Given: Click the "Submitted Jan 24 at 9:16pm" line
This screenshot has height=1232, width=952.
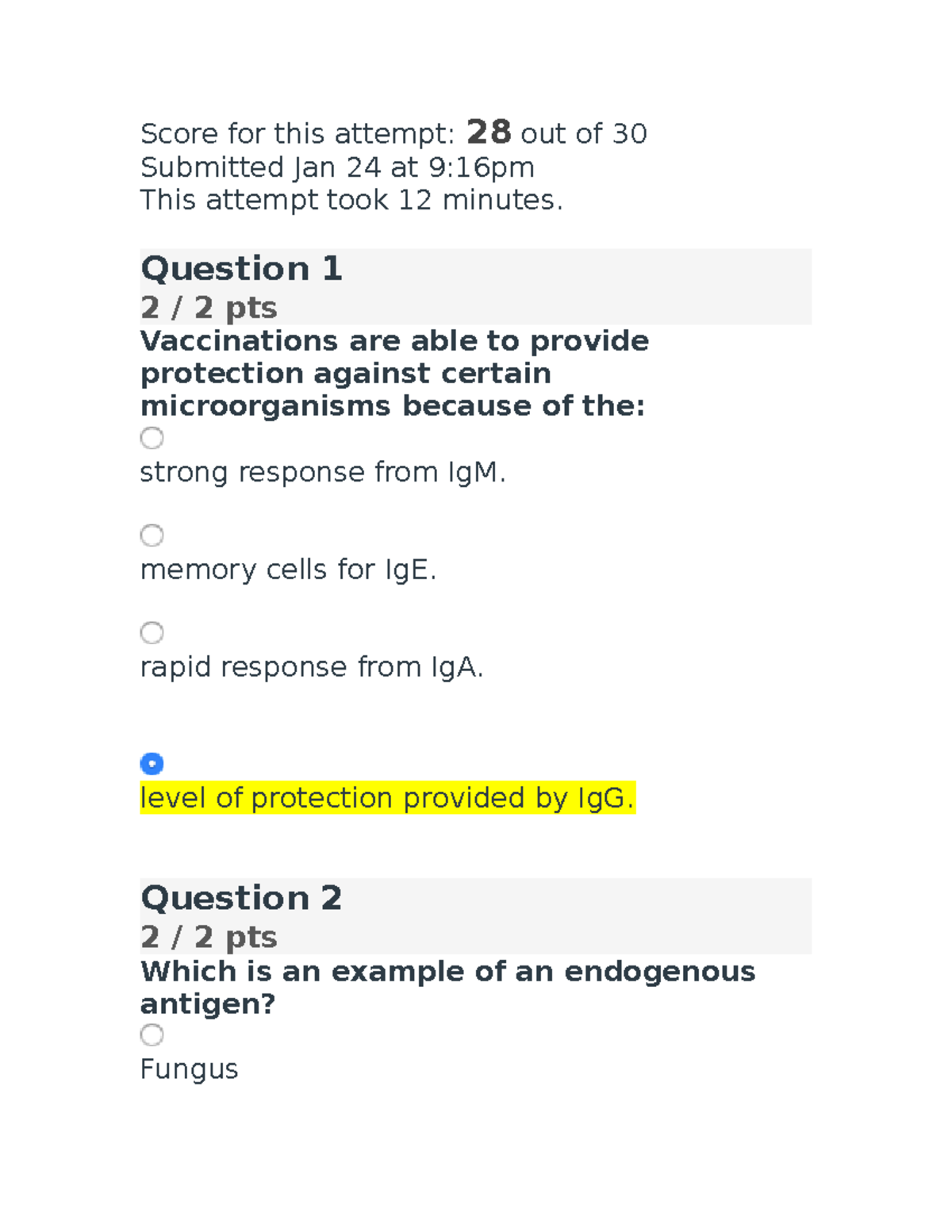Looking at the screenshot, I should pyautogui.click(x=337, y=167).
